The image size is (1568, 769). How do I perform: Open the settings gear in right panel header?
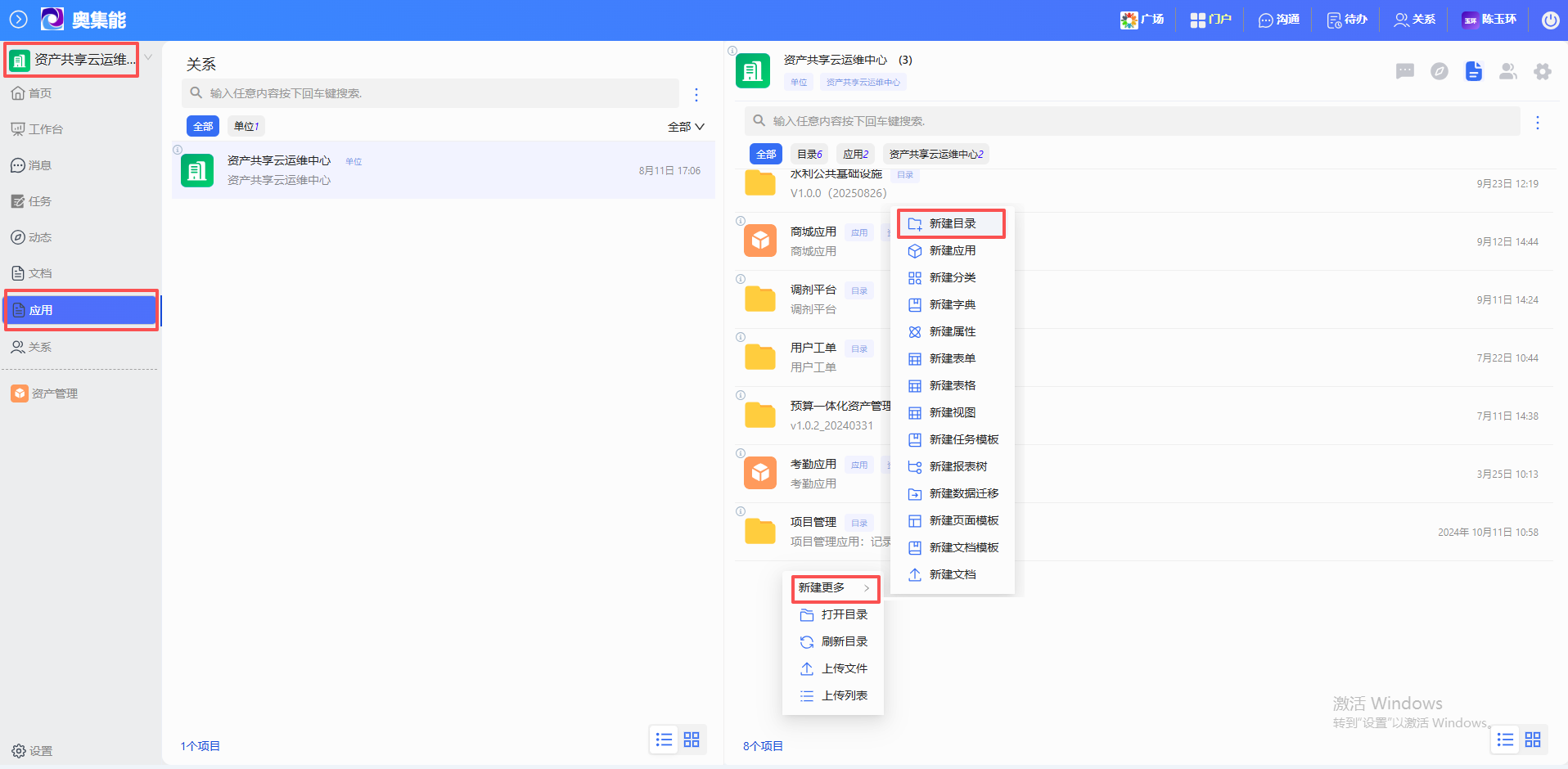[x=1542, y=71]
